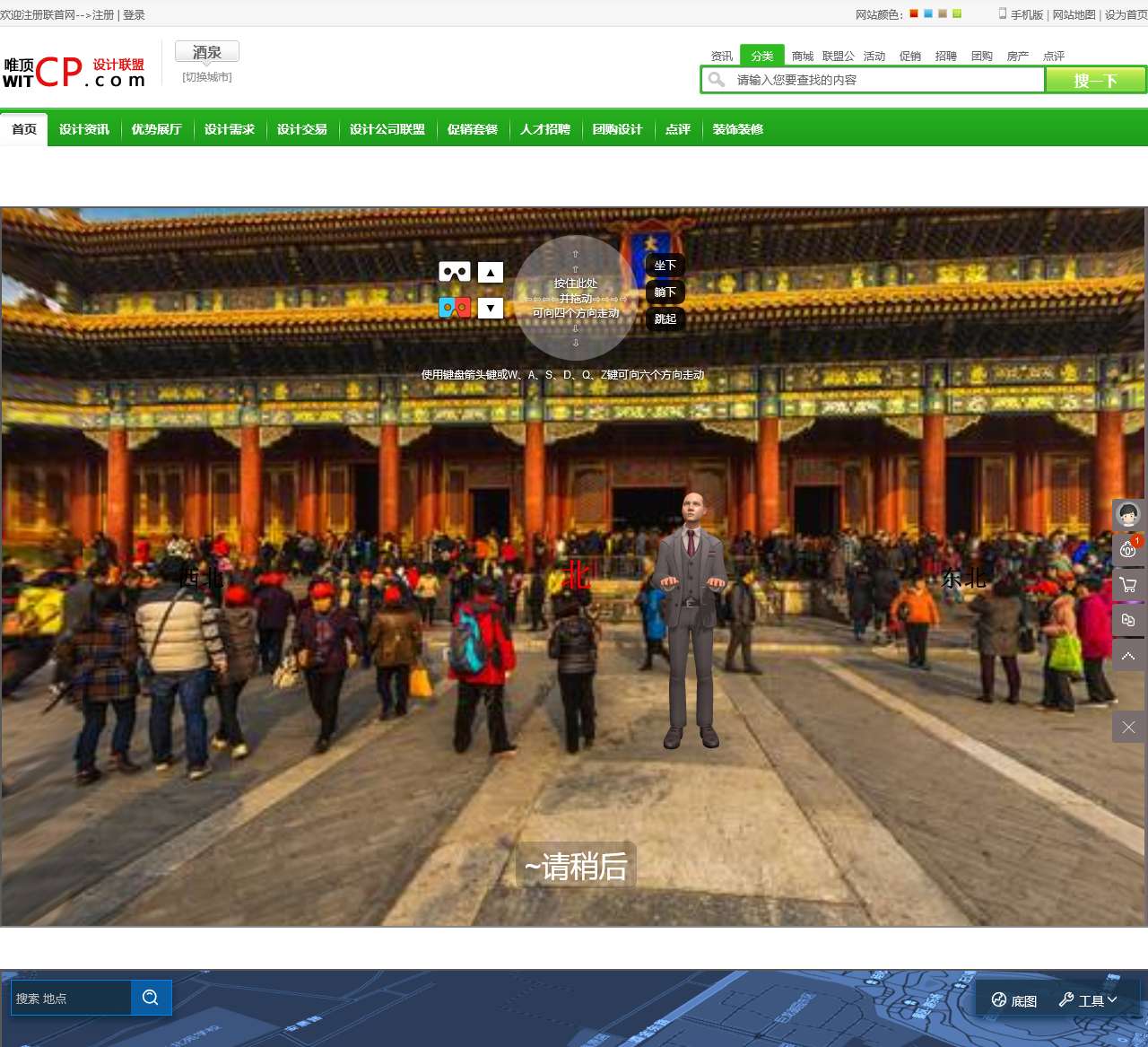Click the 设为首页 link
The width and height of the screenshot is (1148, 1047).
[1126, 14]
